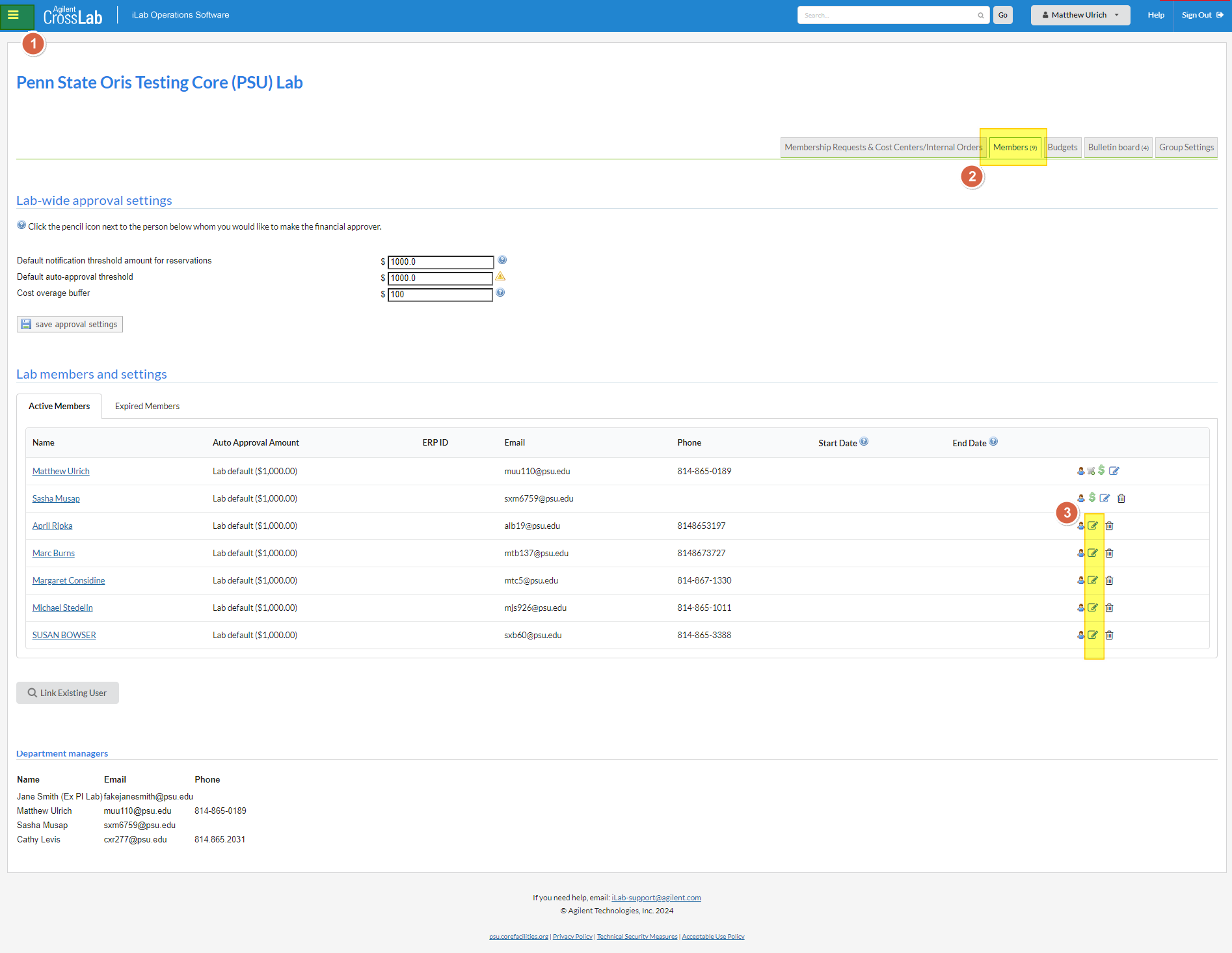Click the edit pencil icon for Marc Burns
The width and height of the screenshot is (1232, 953).
pos(1093,553)
